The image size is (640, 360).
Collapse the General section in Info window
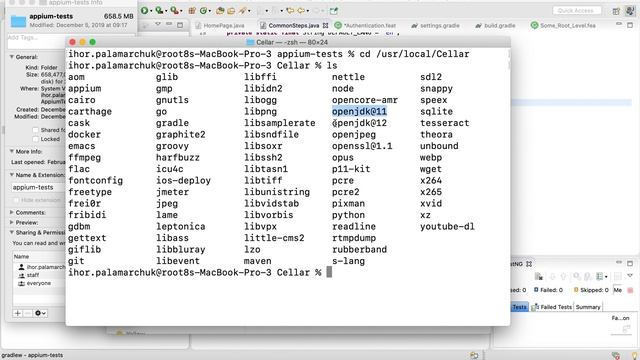pyautogui.click(x=12, y=57)
